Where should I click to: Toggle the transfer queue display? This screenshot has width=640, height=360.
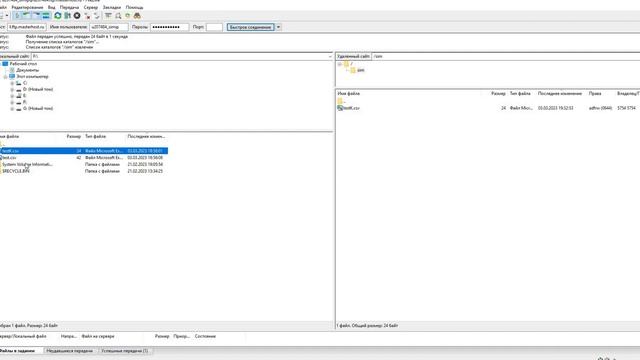pyautogui.click(x=46, y=16)
